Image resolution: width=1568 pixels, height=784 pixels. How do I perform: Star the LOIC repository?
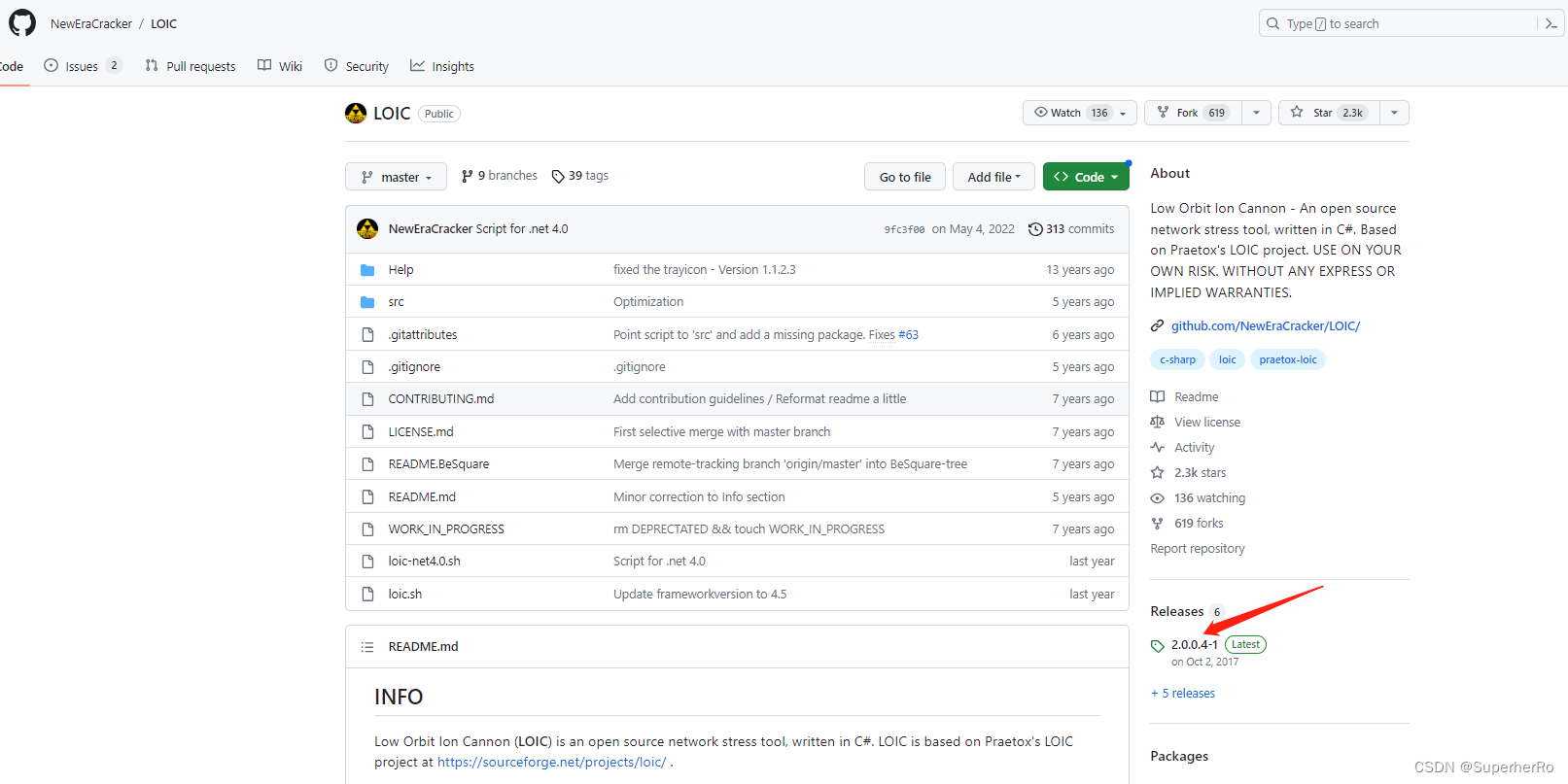point(1329,113)
